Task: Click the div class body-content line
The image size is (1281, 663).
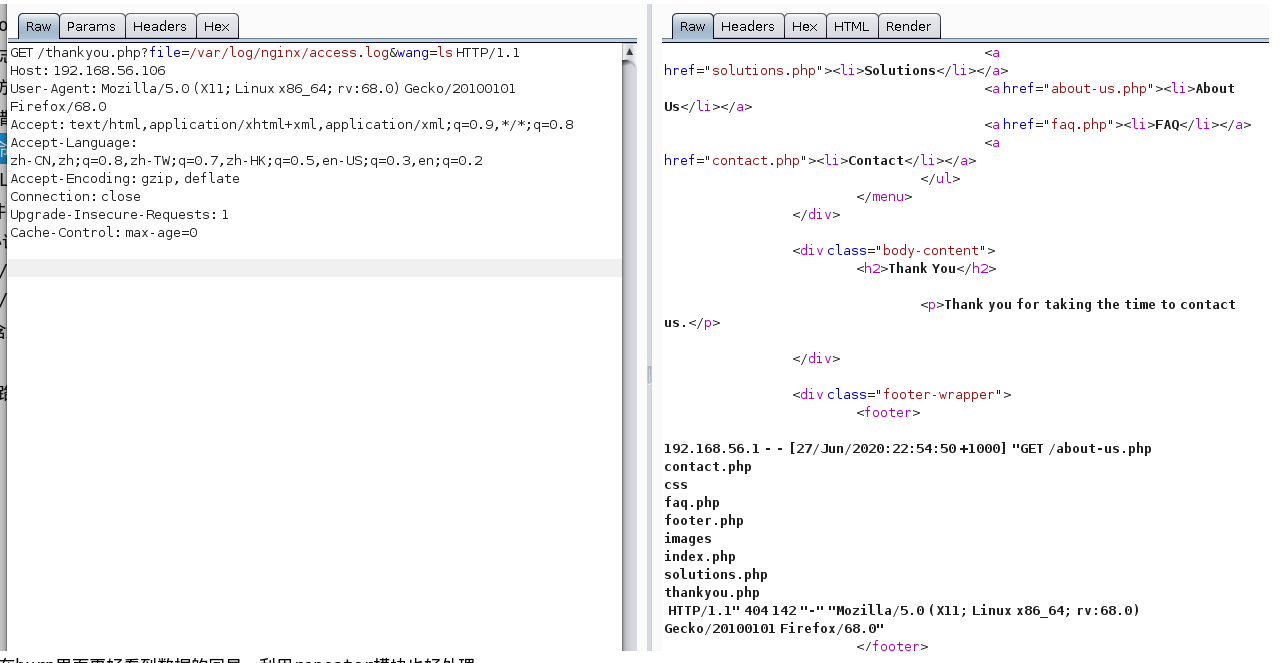Action: point(894,251)
